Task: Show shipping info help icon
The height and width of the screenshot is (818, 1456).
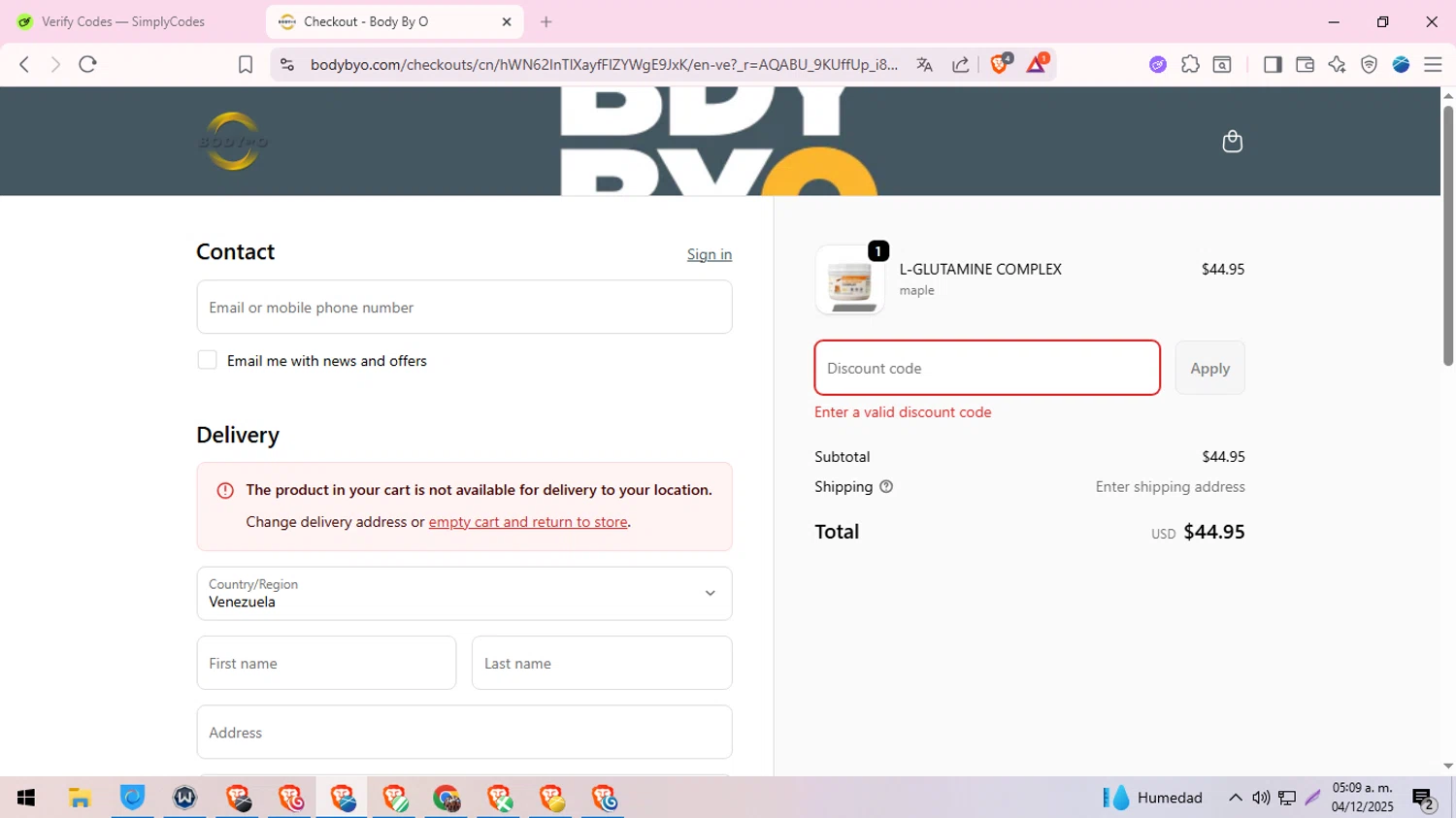Action: [886, 487]
